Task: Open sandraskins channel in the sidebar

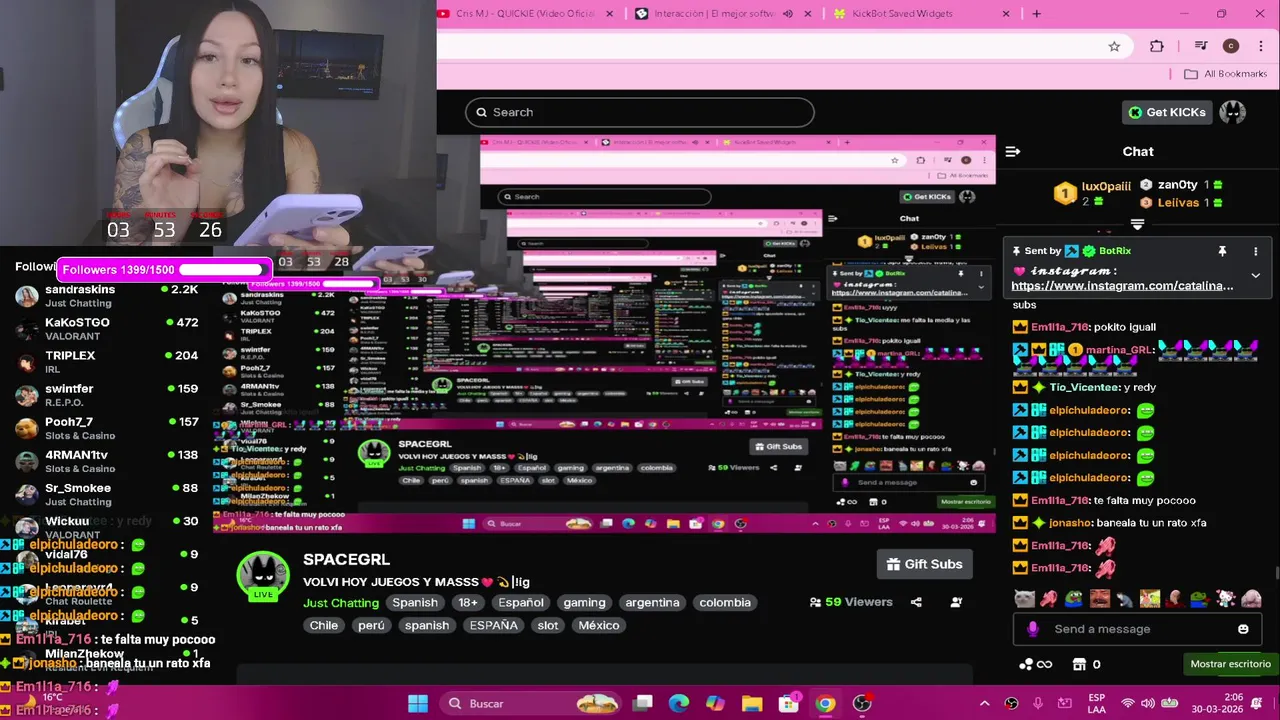Action: pyautogui.click(x=107, y=296)
